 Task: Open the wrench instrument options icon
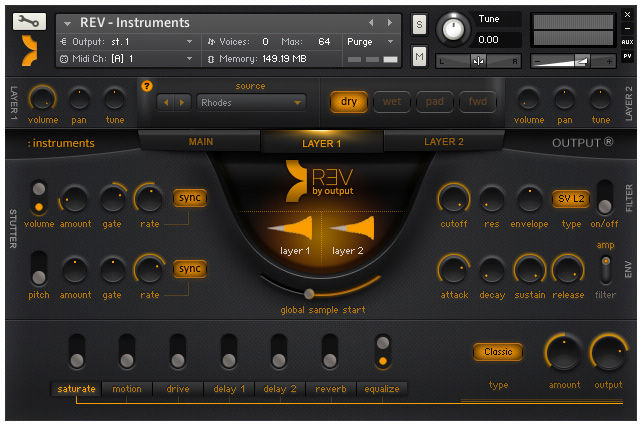[29, 21]
